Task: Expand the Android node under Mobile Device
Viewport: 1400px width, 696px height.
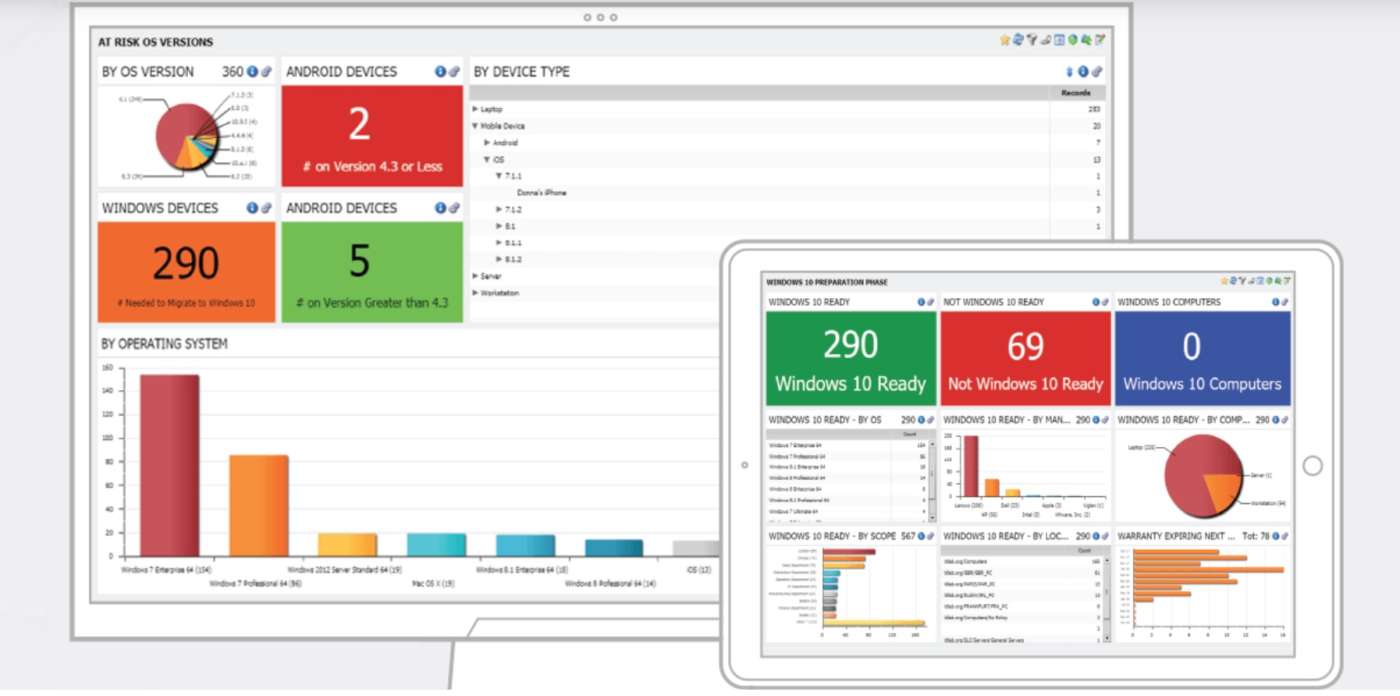Action: click(x=488, y=143)
